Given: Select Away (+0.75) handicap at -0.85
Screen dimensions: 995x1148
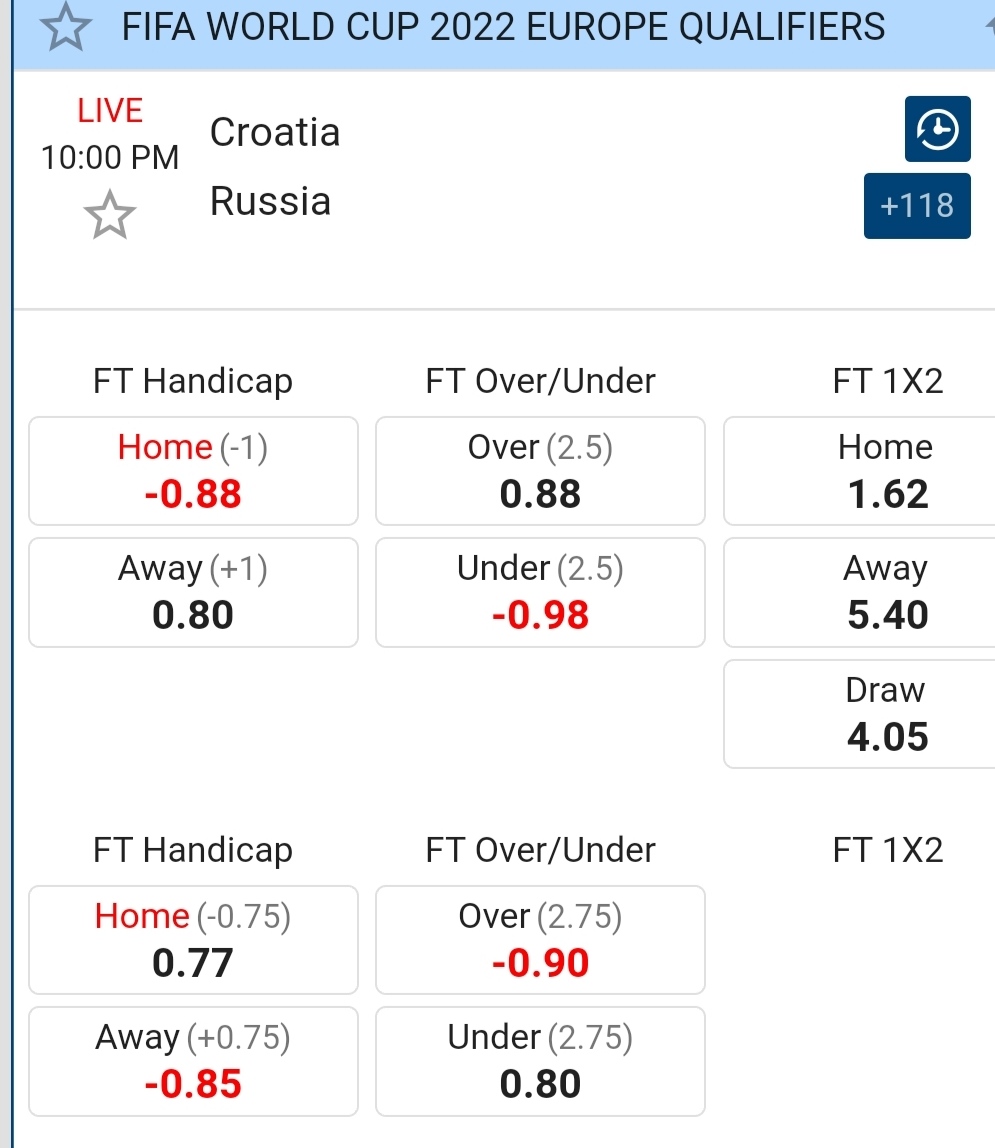Looking at the screenshot, I should (193, 1061).
